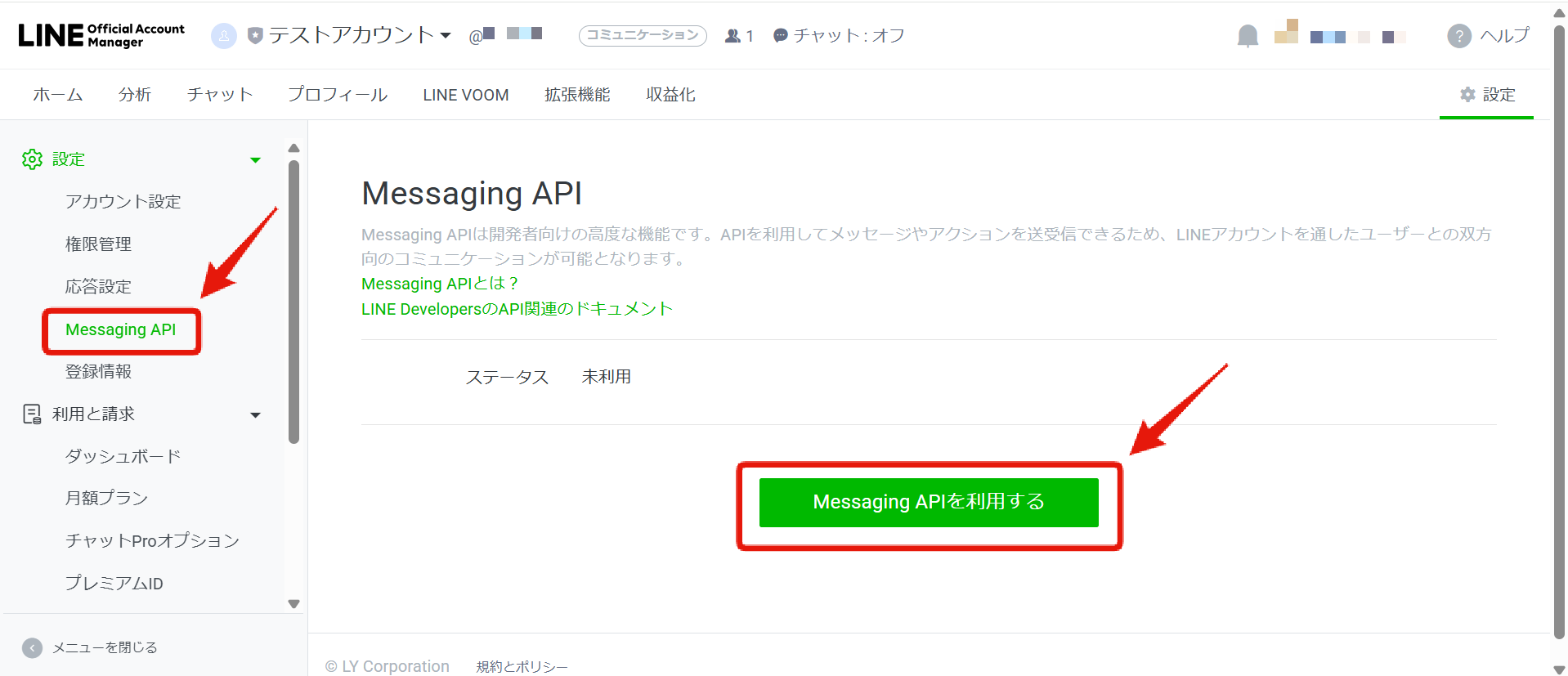Click the sidebar scrollbar up arrow
The image size is (1568, 676).
click(x=294, y=148)
